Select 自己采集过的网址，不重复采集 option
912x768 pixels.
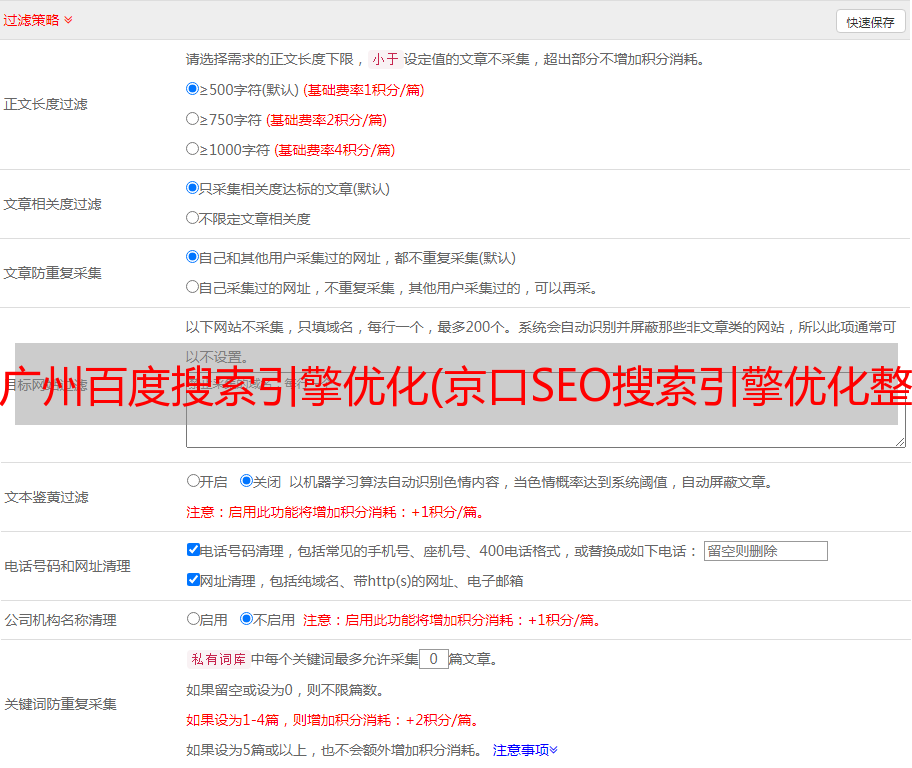193,287
